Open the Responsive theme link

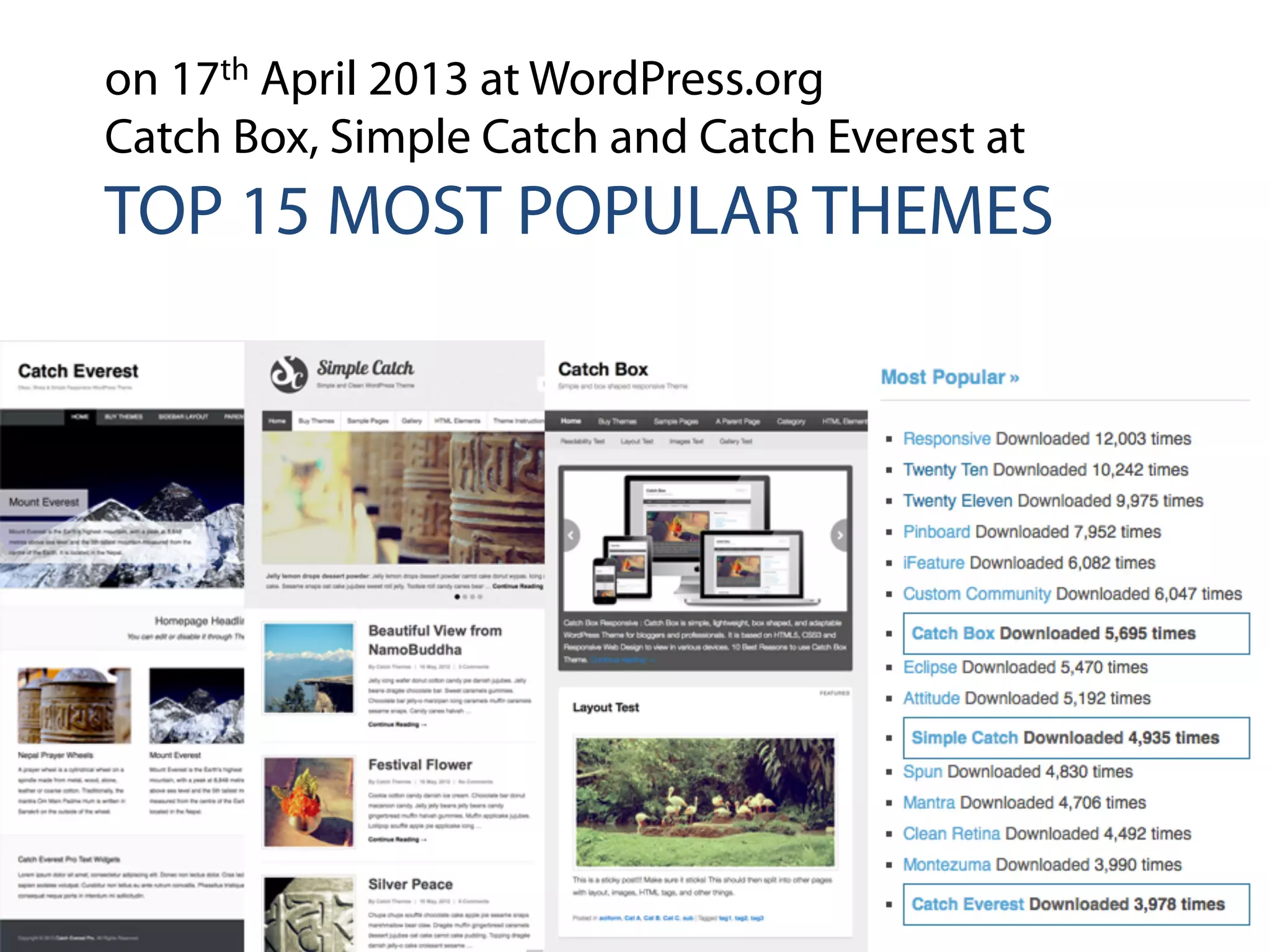point(947,439)
